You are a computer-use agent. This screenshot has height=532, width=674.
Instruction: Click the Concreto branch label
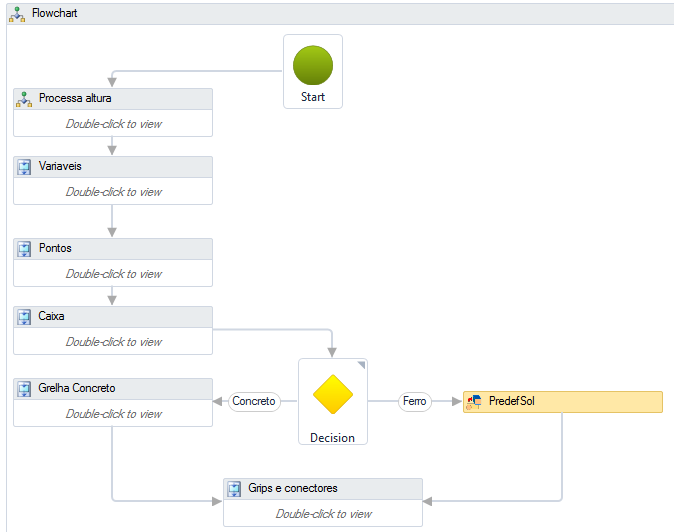[254, 402]
